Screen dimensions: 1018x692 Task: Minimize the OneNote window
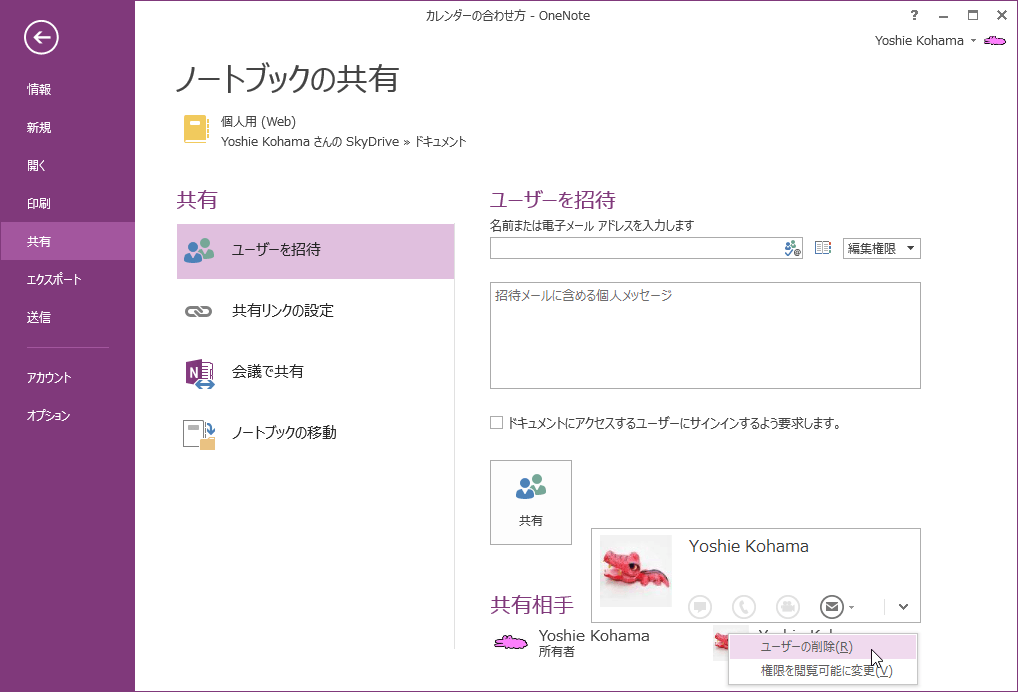click(943, 16)
